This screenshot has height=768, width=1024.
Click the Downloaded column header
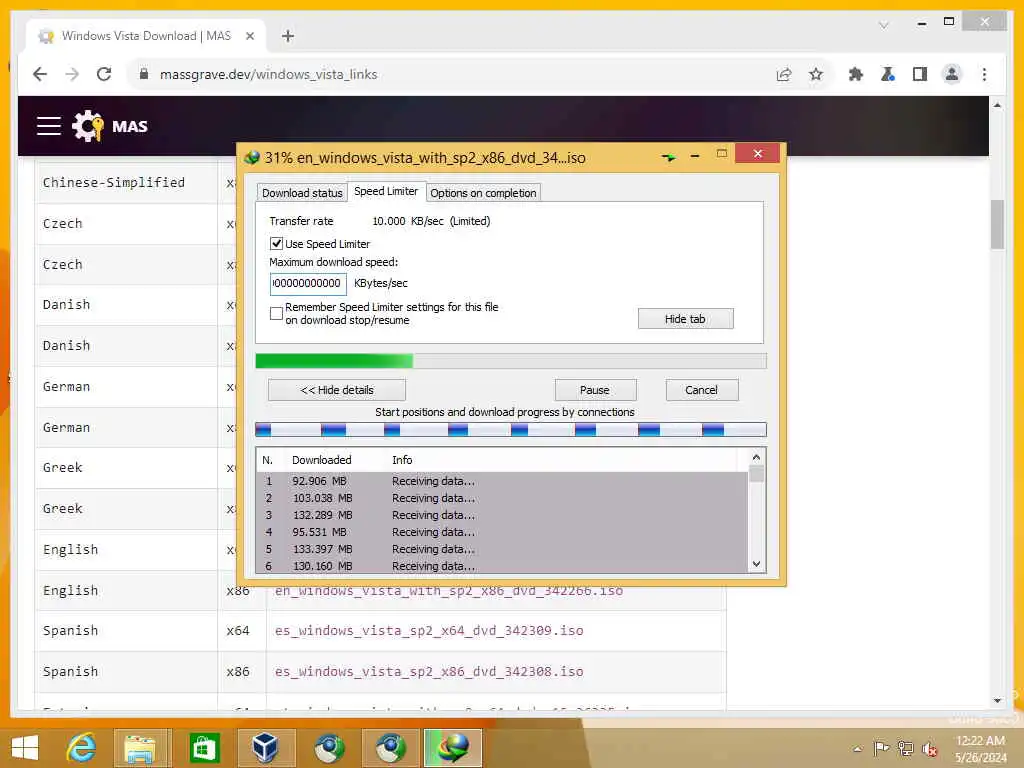point(321,460)
